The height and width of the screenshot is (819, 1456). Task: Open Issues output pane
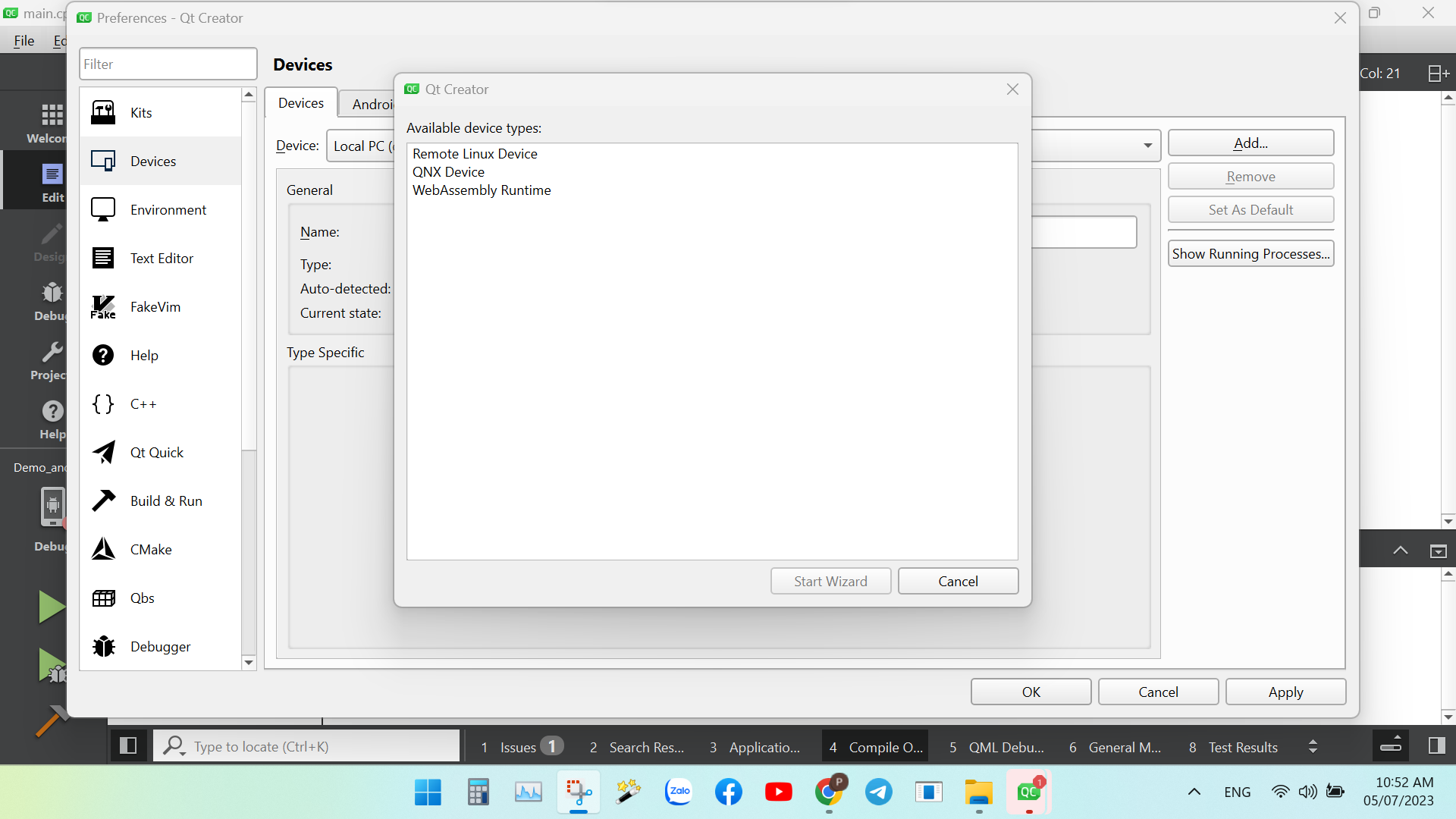(520, 746)
